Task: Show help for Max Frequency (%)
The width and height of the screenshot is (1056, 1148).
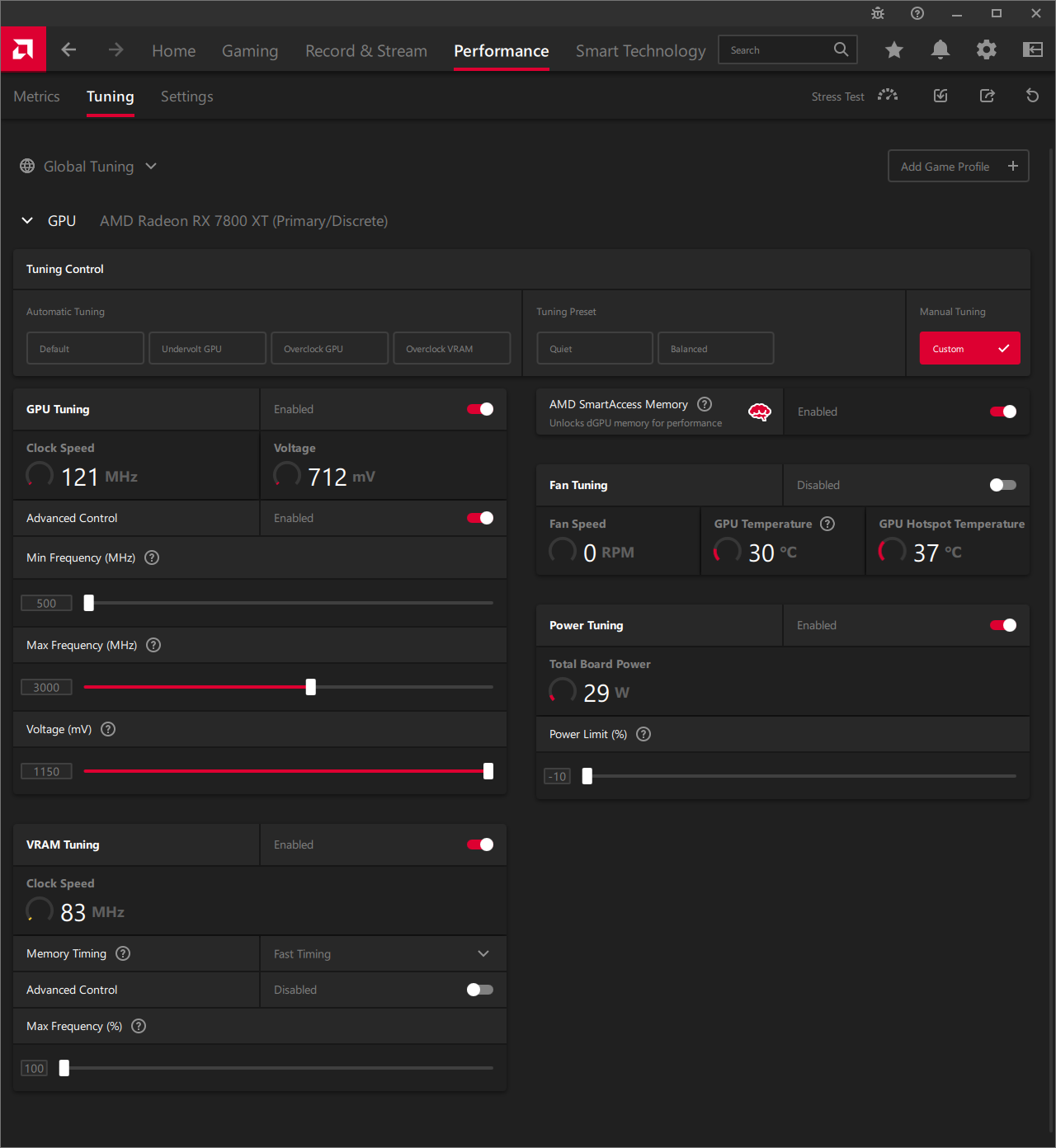Action: [x=139, y=1026]
